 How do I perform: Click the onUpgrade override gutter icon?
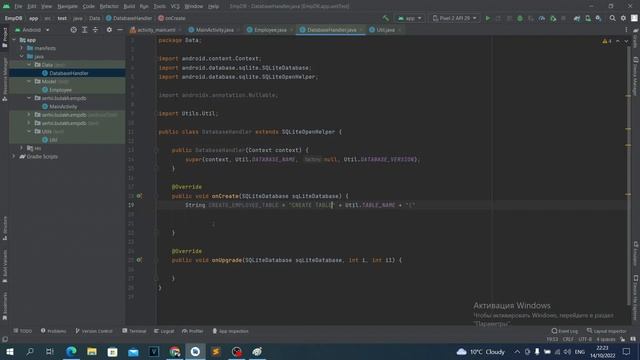point(139,260)
